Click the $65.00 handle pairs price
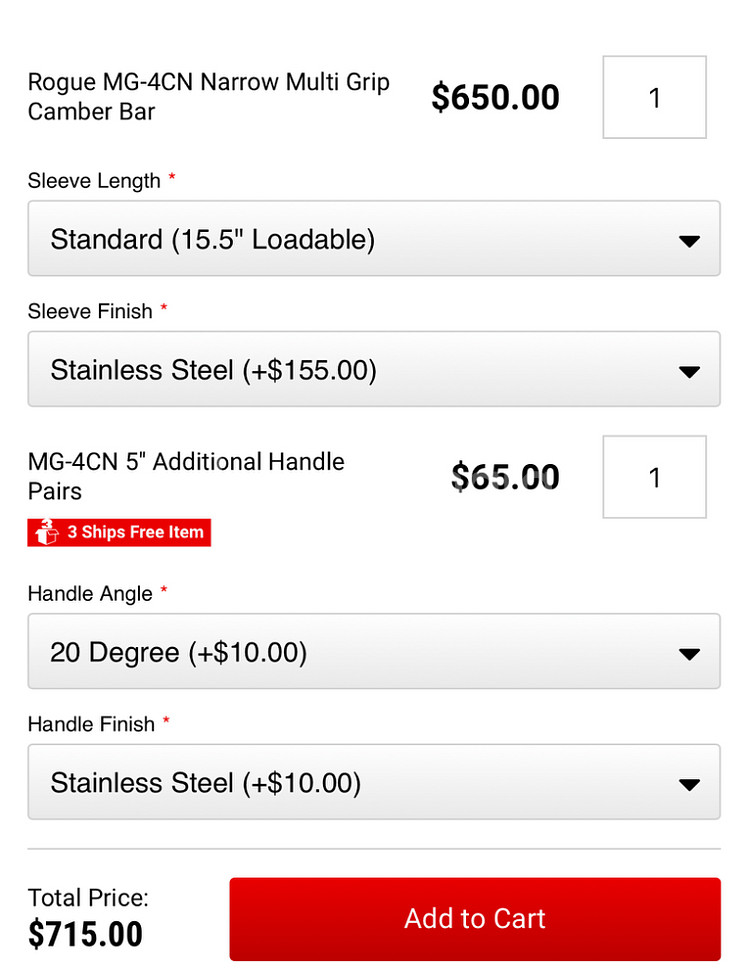Image resolution: width=750 pixels, height=971 pixels. pos(505,477)
